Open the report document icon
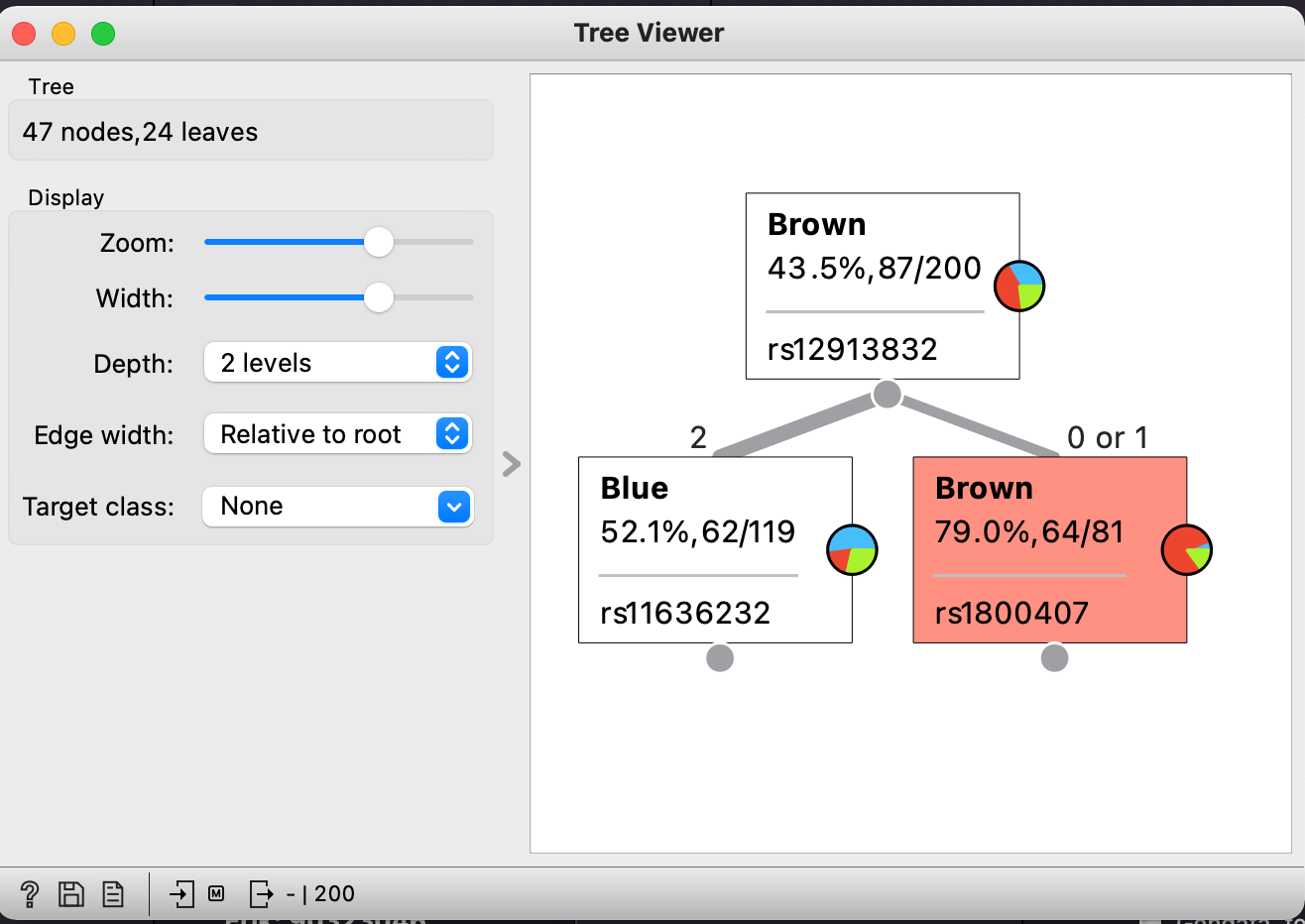1305x924 pixels. [x=113, y=894]
